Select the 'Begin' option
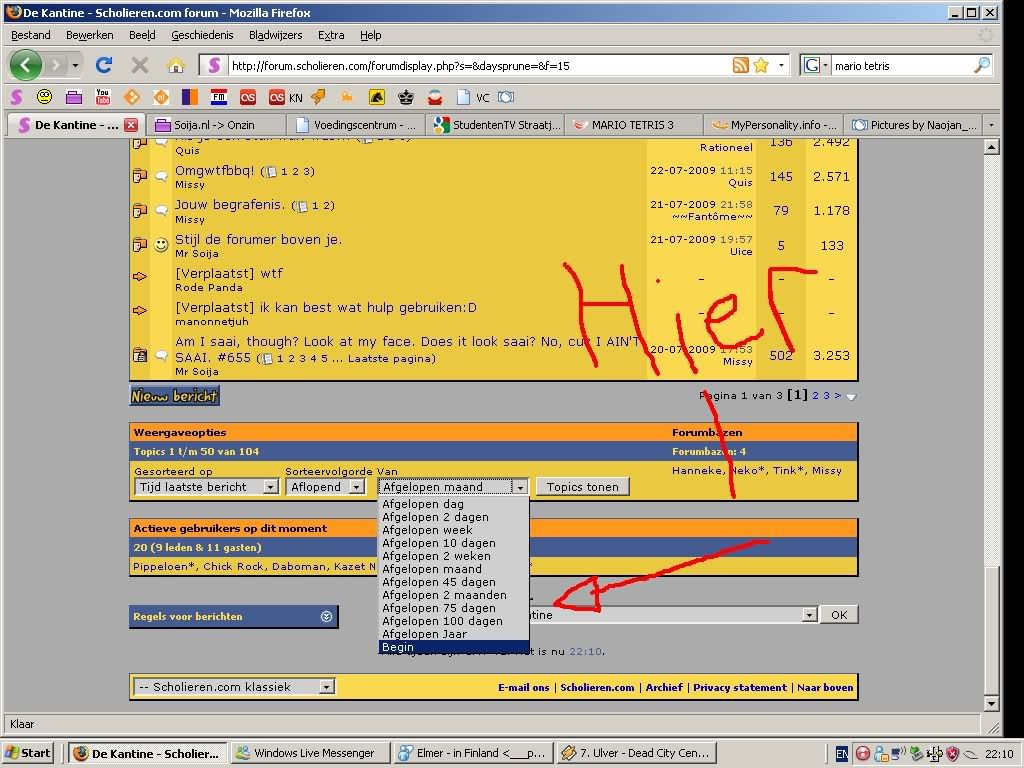The width and height of the screenshot is (1024, 768). [453, 647]
